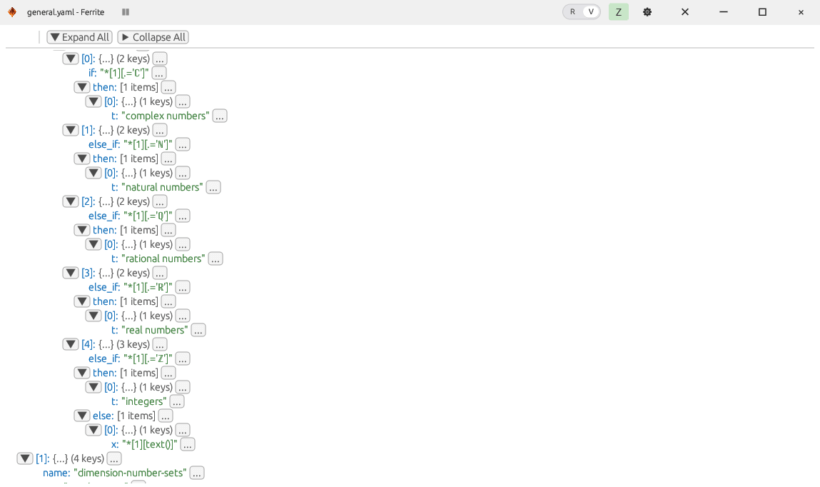Select the V view mode toggle
The width and height of the screenshot is (820, 487).
click(591, 12)
